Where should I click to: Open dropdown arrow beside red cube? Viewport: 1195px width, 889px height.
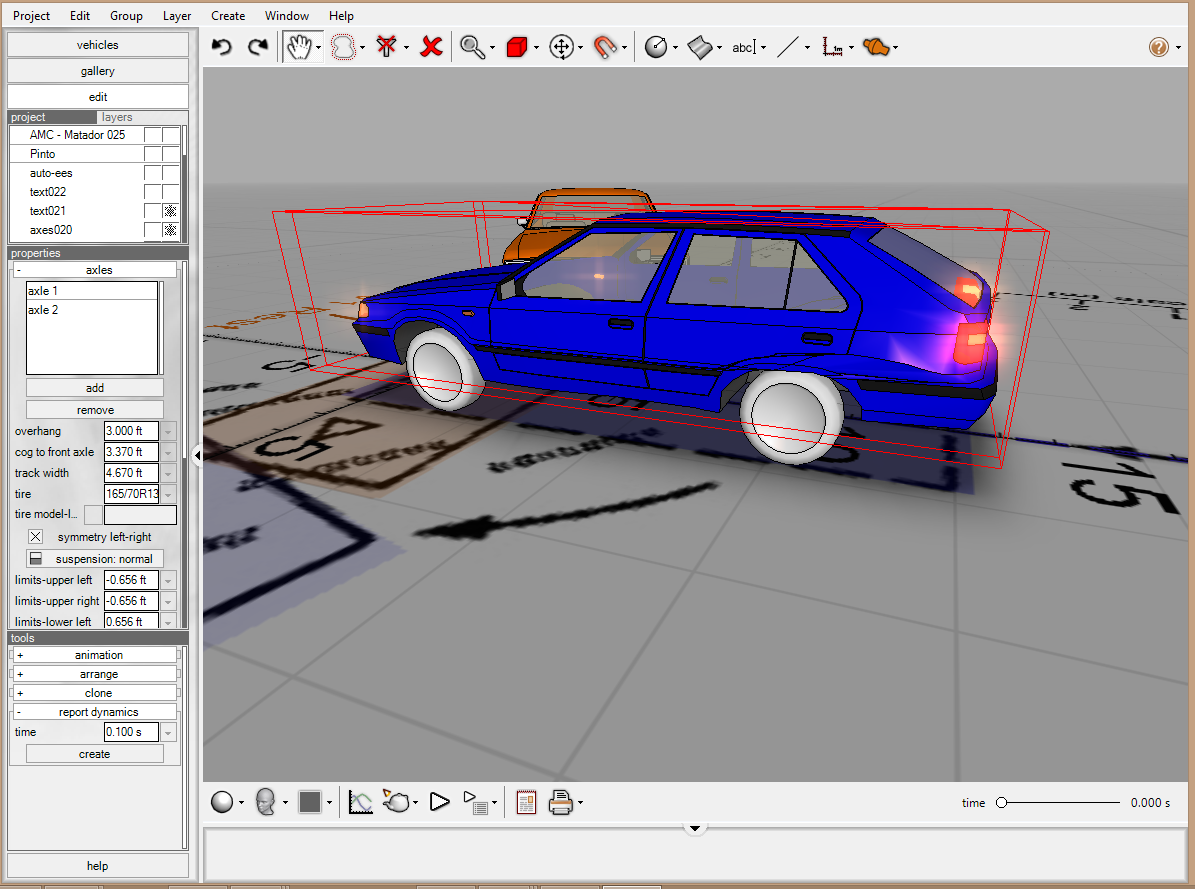[537, 48]
